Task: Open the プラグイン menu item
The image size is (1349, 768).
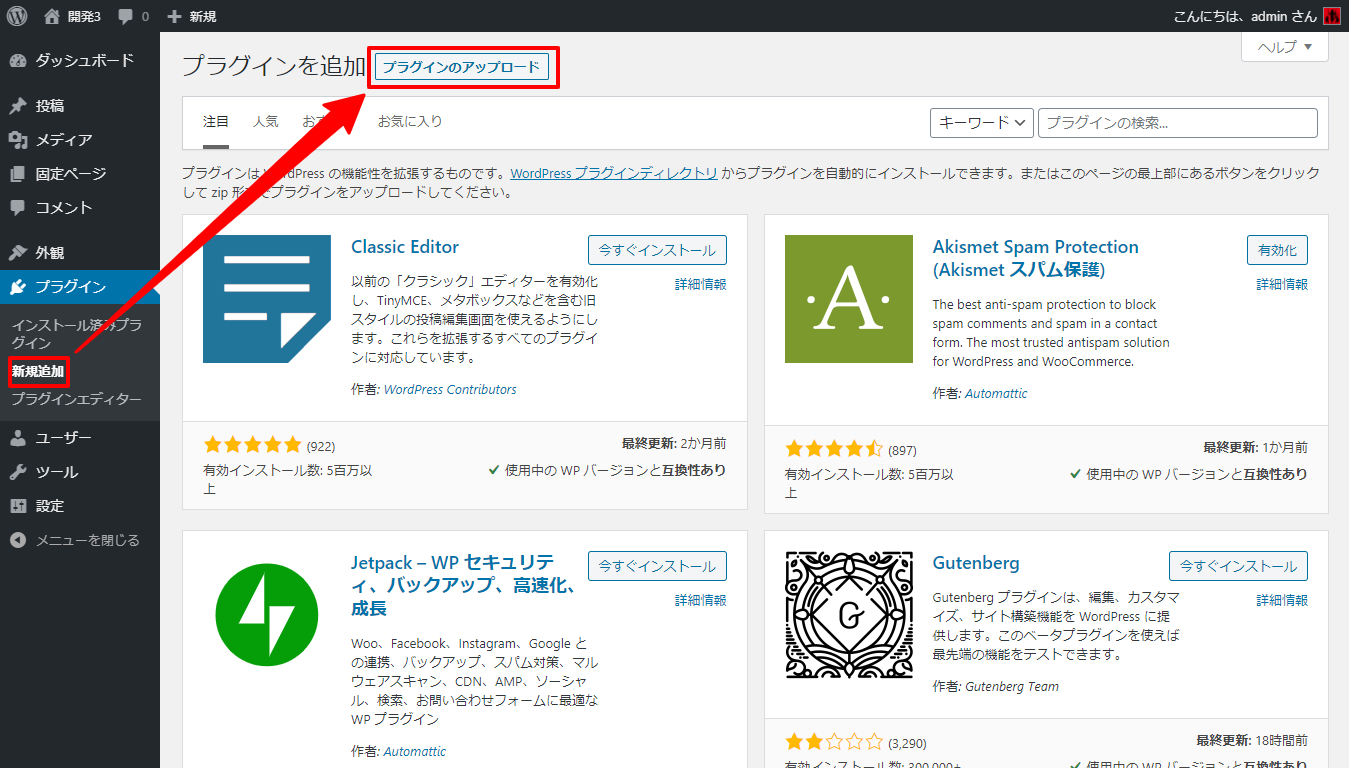Action: (x=80, y=287)
